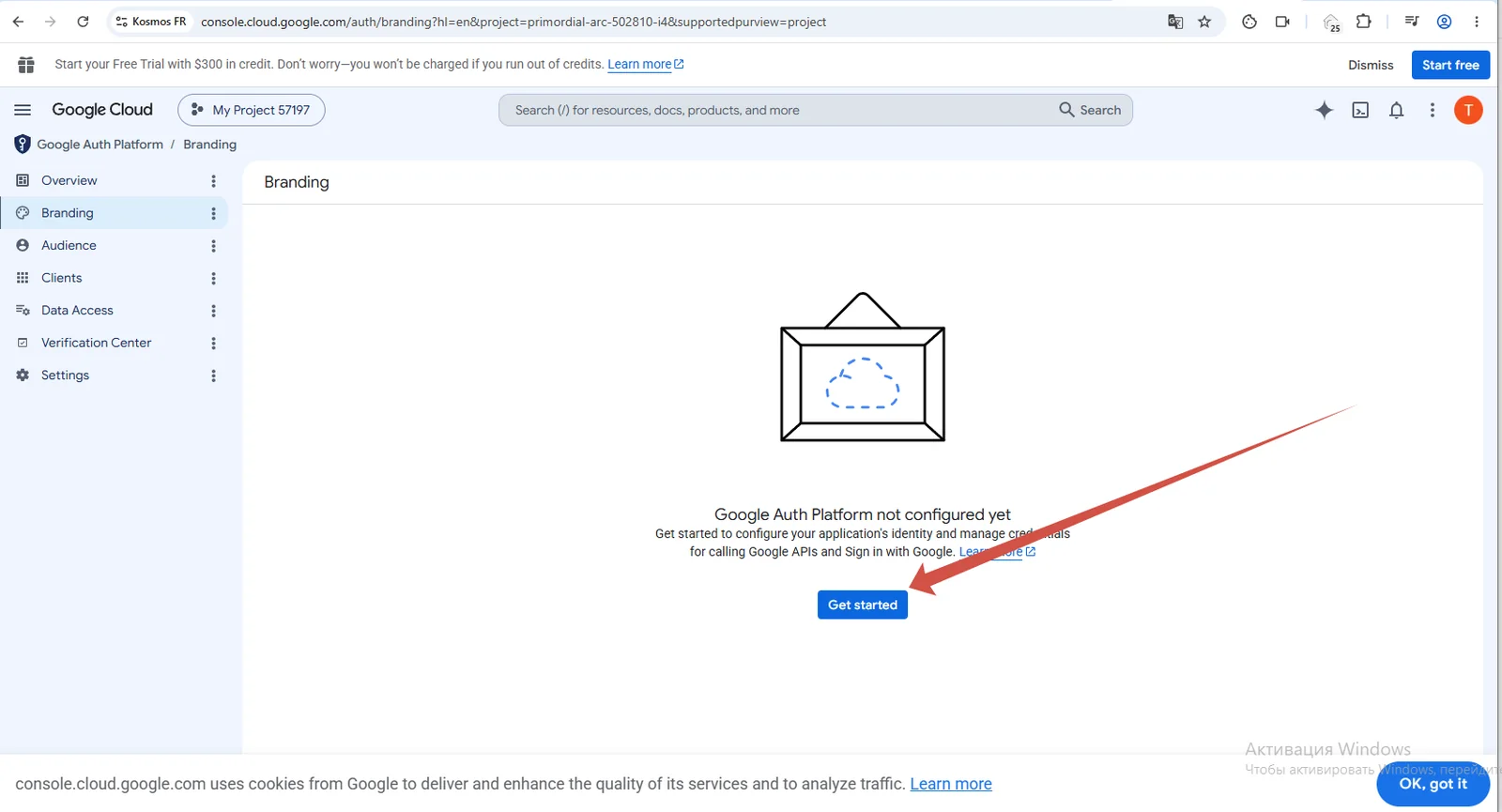Screen dimensions: 1502x812
Task: Reload the current browser page
Action: pyautogui.click(x=83, y=22)
